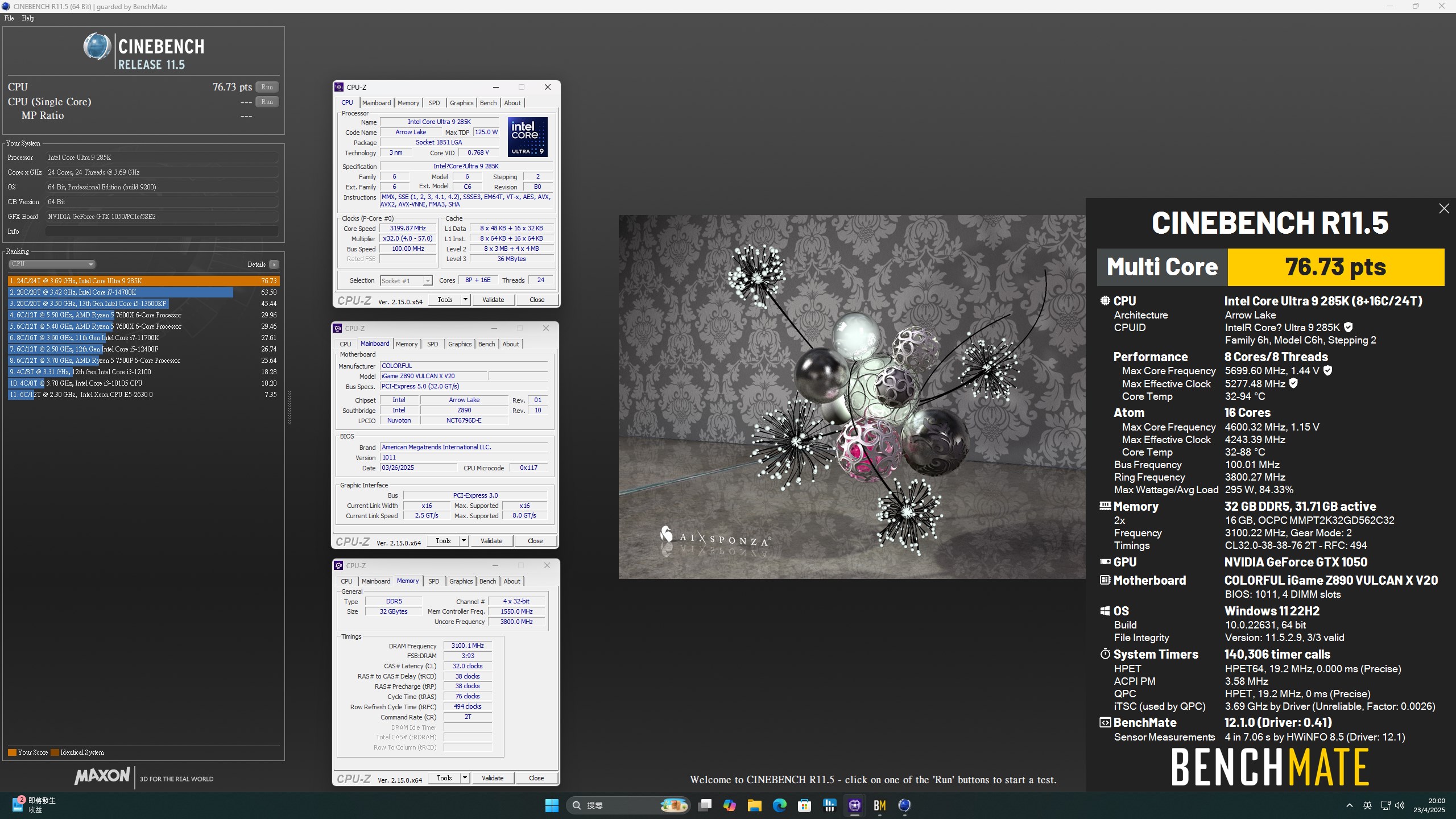Screen dimensions: 1456x819
Task: Click the Motherboard icon in BenchMate panel
Action: coord(1105,580)
